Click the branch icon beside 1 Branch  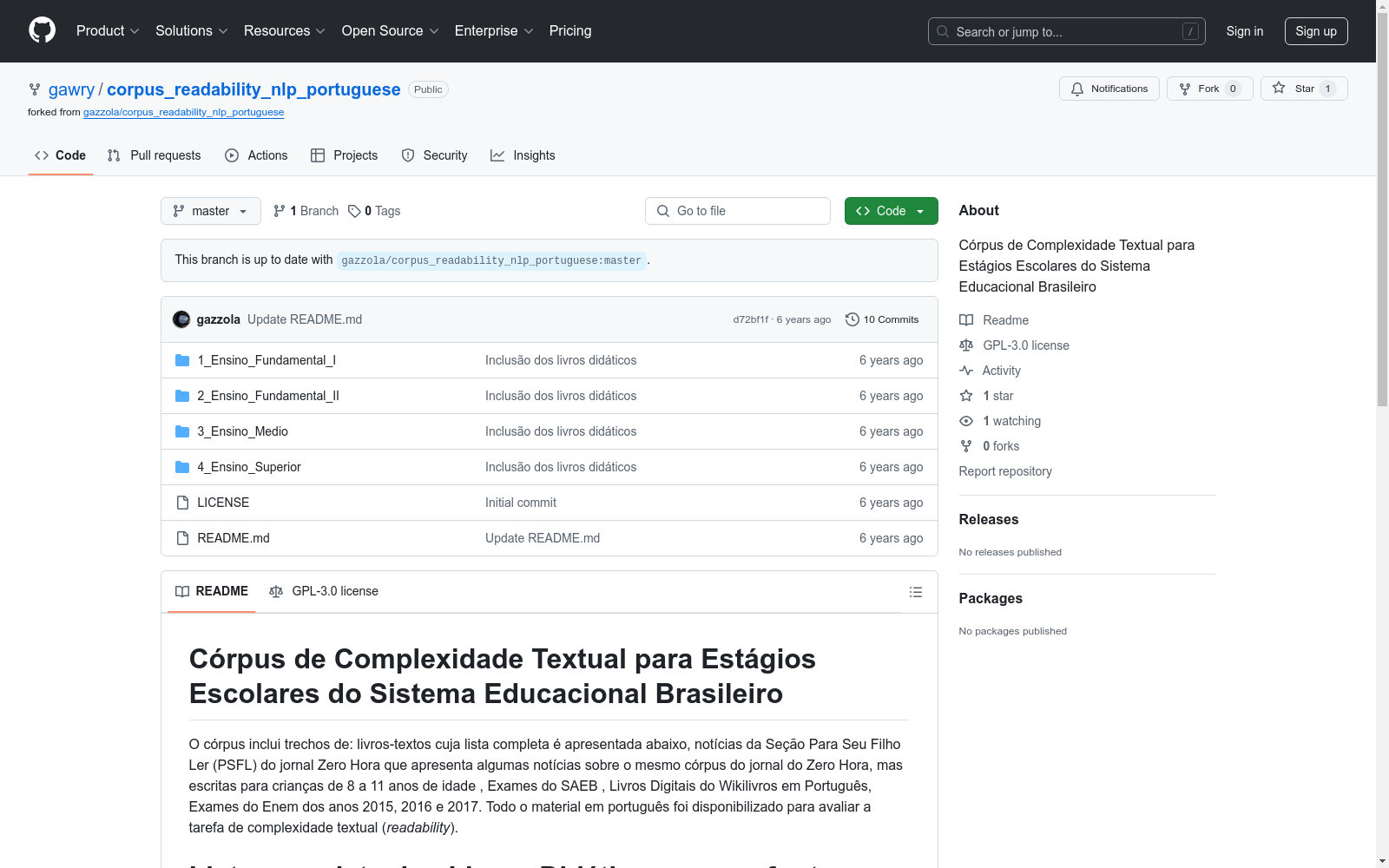pos(280,211)
